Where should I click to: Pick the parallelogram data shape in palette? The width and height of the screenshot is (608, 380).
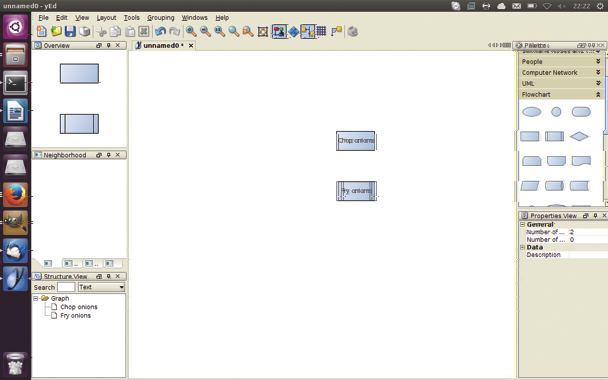tap(530, 186)
